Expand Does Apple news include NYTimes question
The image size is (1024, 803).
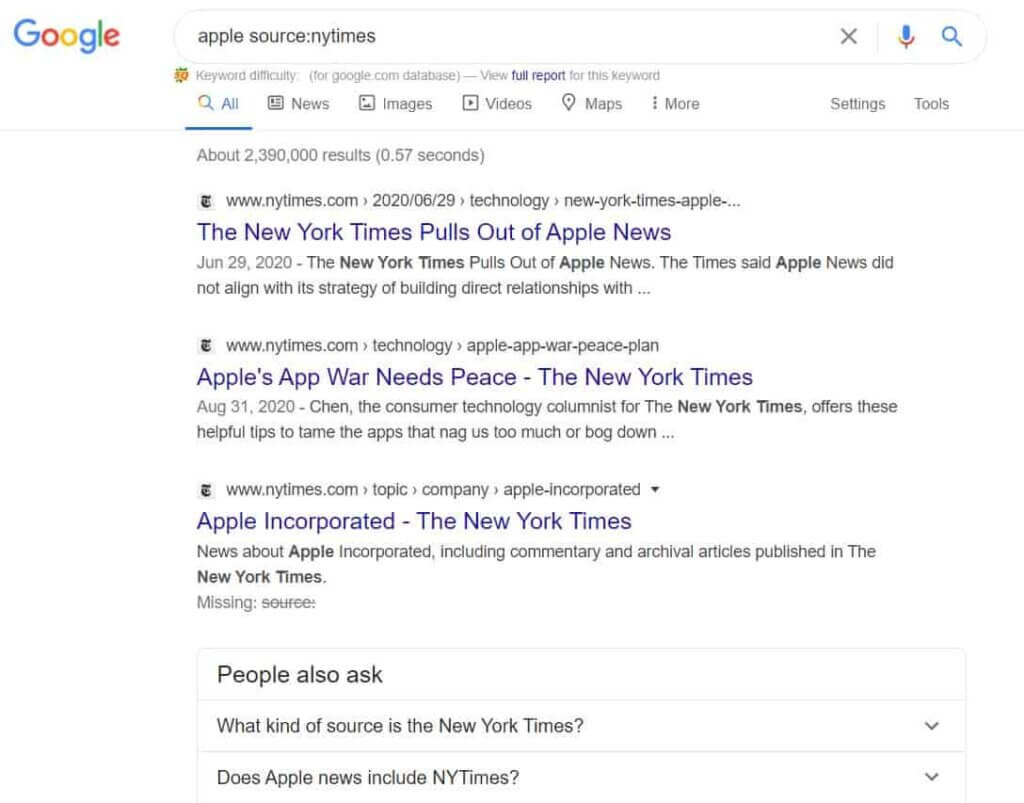click(581, 778)
